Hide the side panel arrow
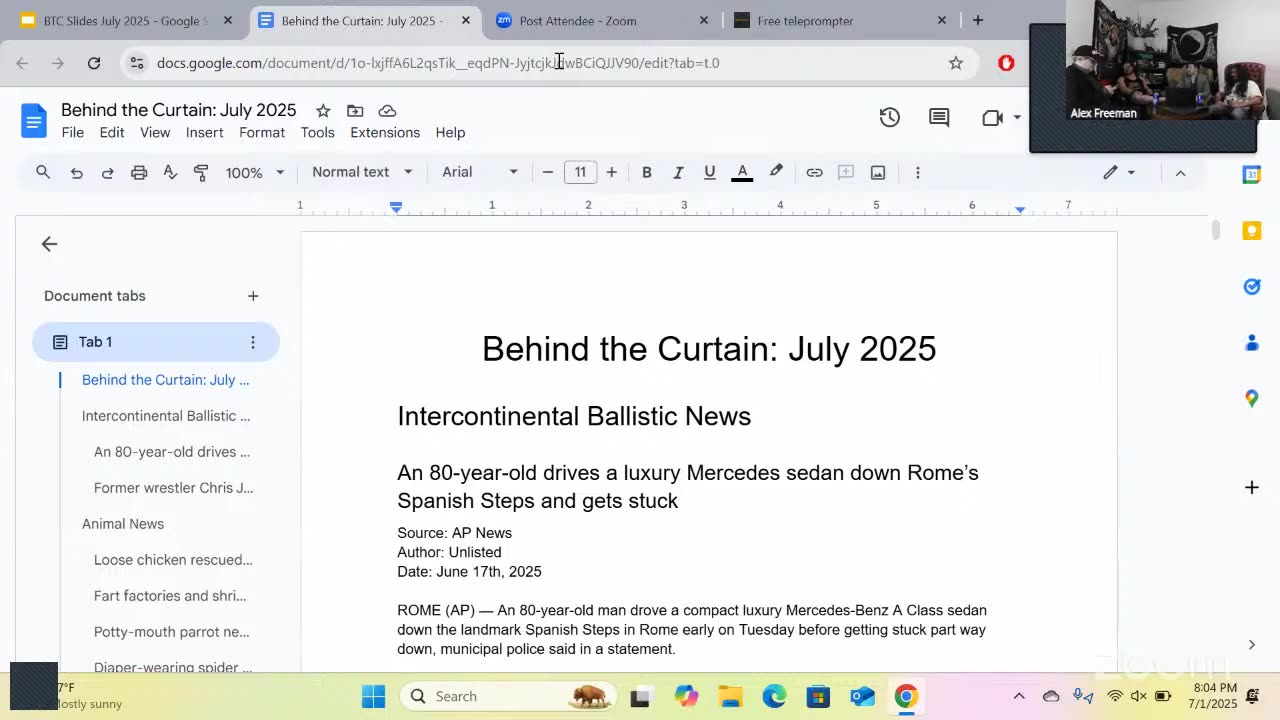Image resolution: width=1280 pixels, height=720 pixels. (1251, 645)
